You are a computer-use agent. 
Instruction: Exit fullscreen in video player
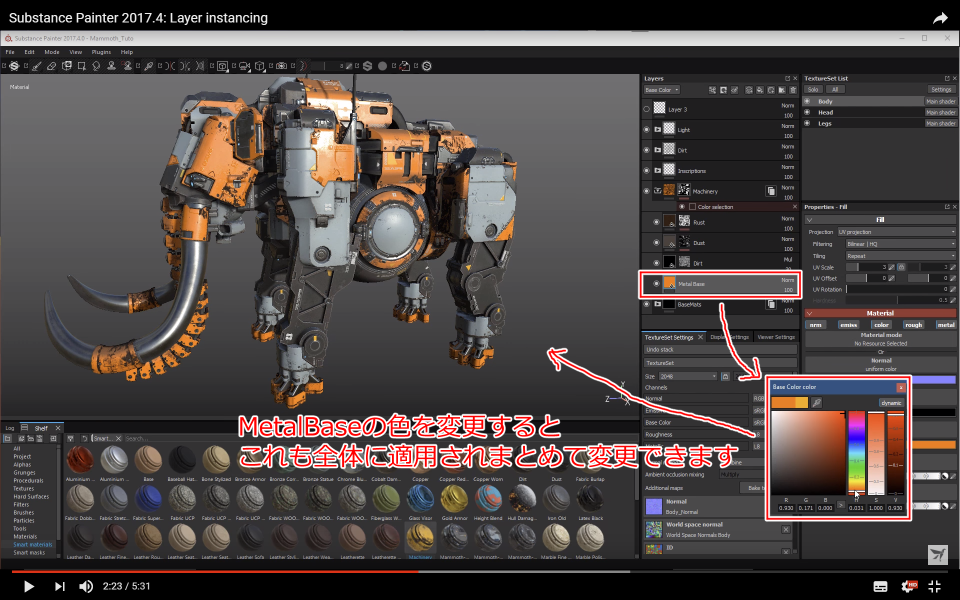[x=934, y=586]
